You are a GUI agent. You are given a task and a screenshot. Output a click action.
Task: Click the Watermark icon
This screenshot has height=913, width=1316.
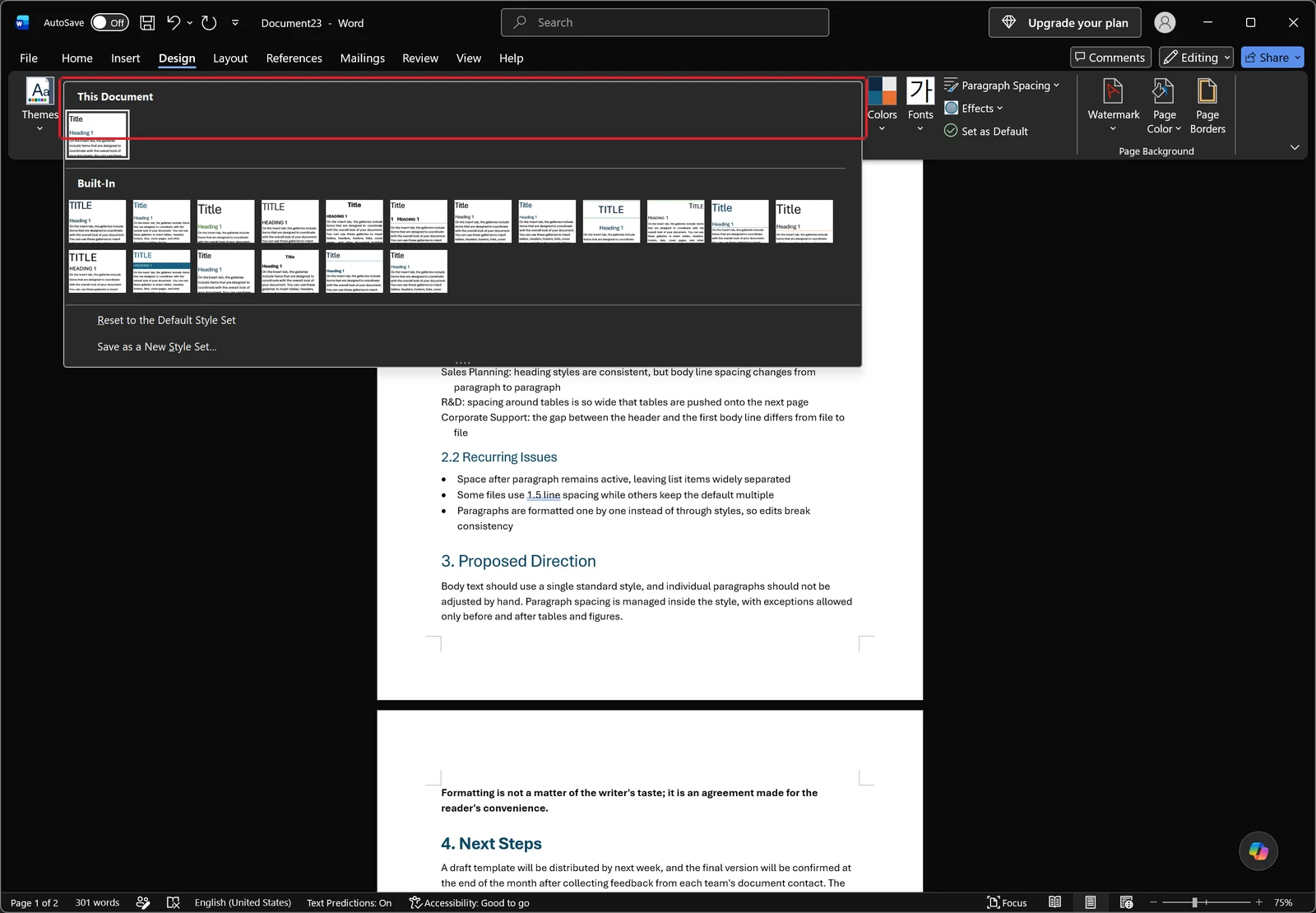1113,90
